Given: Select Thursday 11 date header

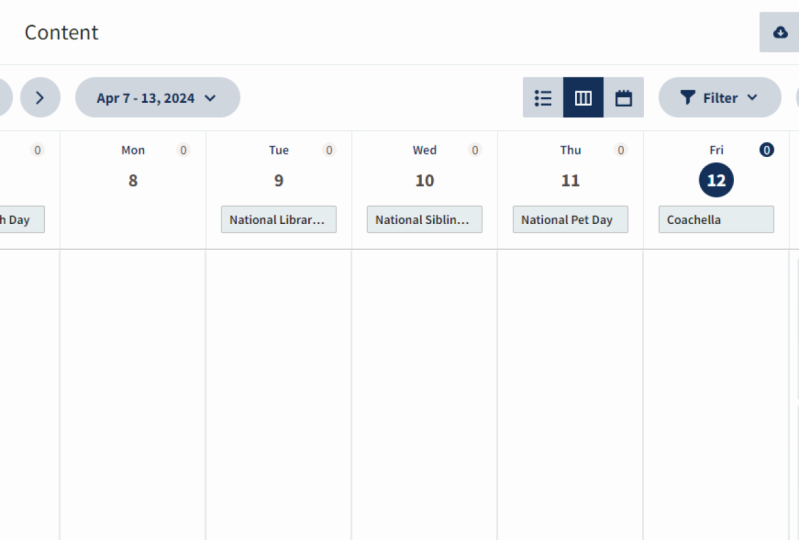Looking at the screenshot, I should 570,180.
